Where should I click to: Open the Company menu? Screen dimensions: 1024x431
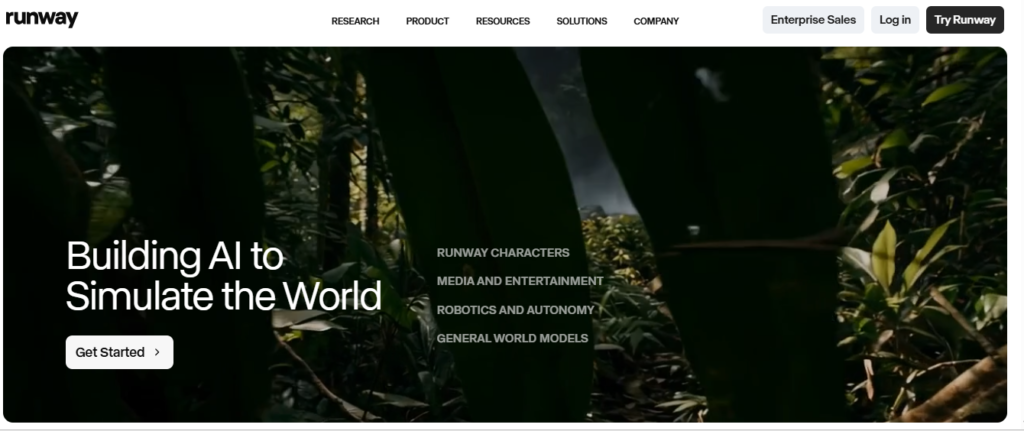[656, 21]
